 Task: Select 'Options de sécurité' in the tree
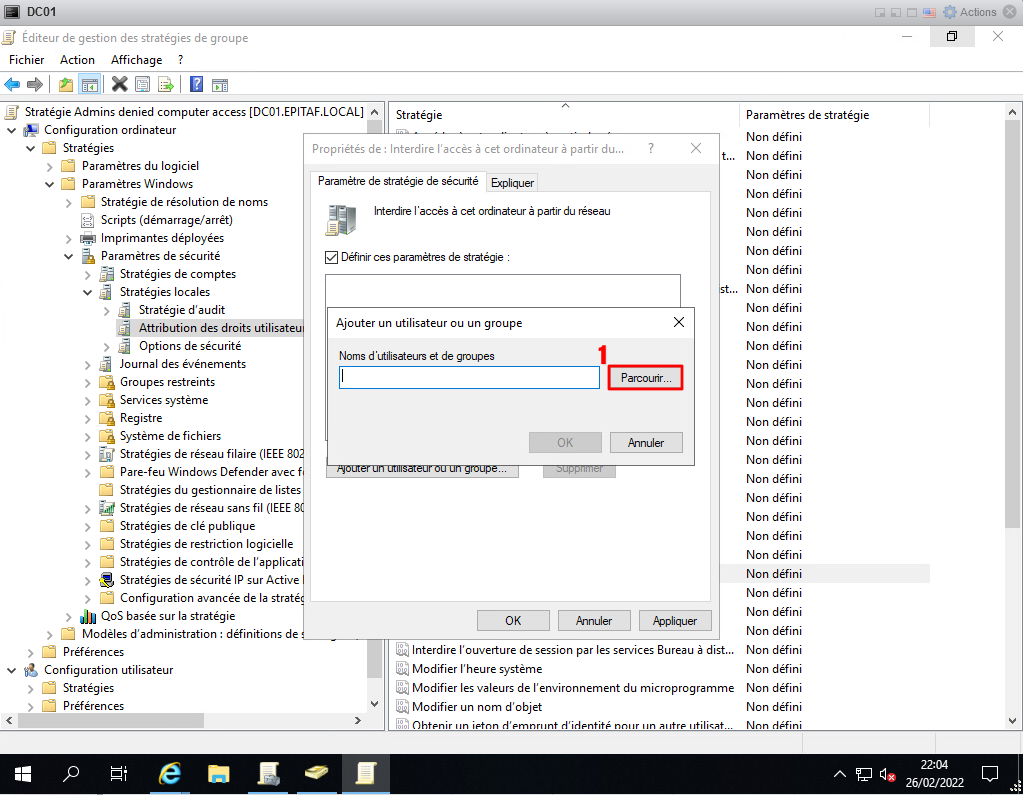[189, 346]
